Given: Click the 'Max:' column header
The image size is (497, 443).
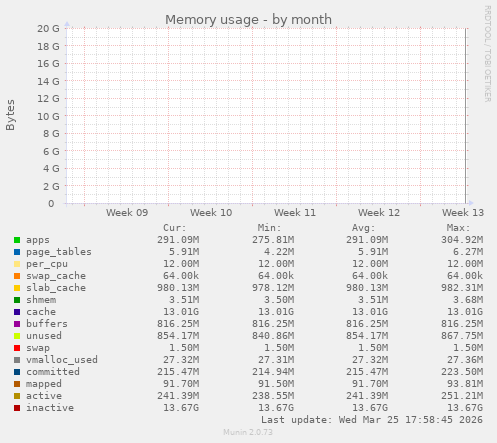Looking at the screenshot, I should point(458,228).
